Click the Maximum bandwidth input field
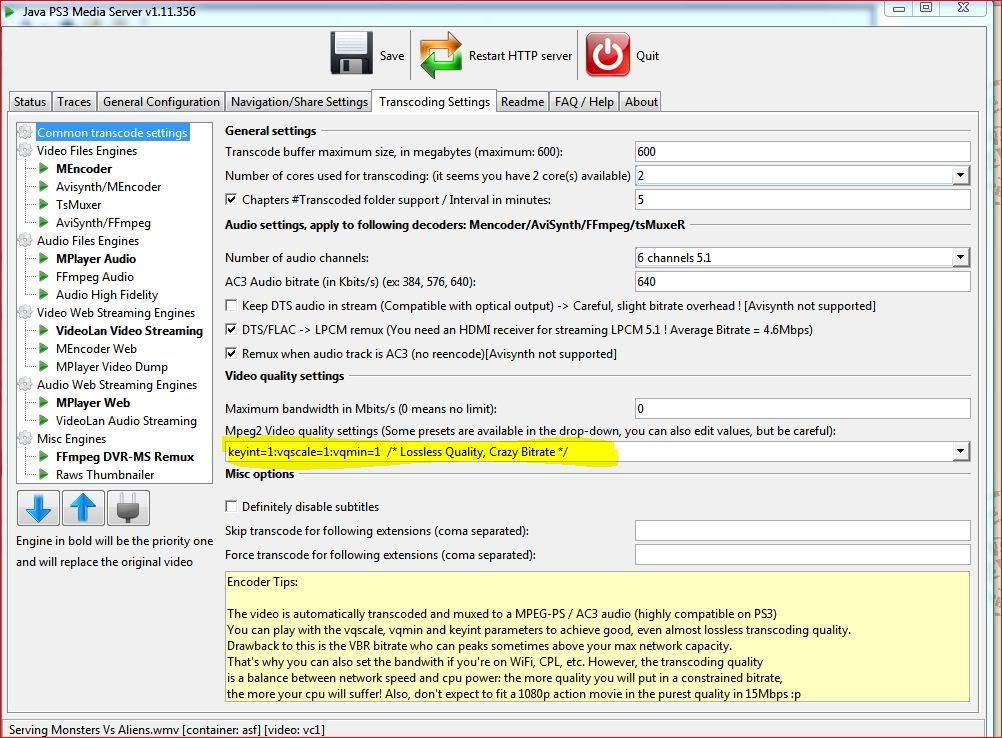Screen dimensions: 1002x738 (802, 408)
